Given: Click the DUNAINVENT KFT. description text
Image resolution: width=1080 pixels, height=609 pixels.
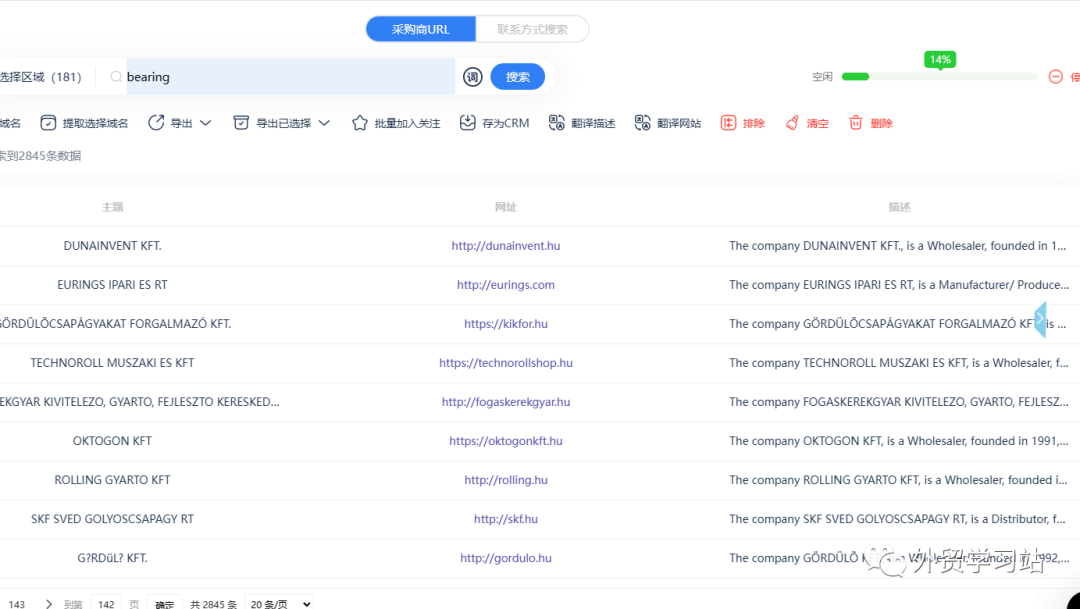Looking at the screenshot, I should click(898, 246).
